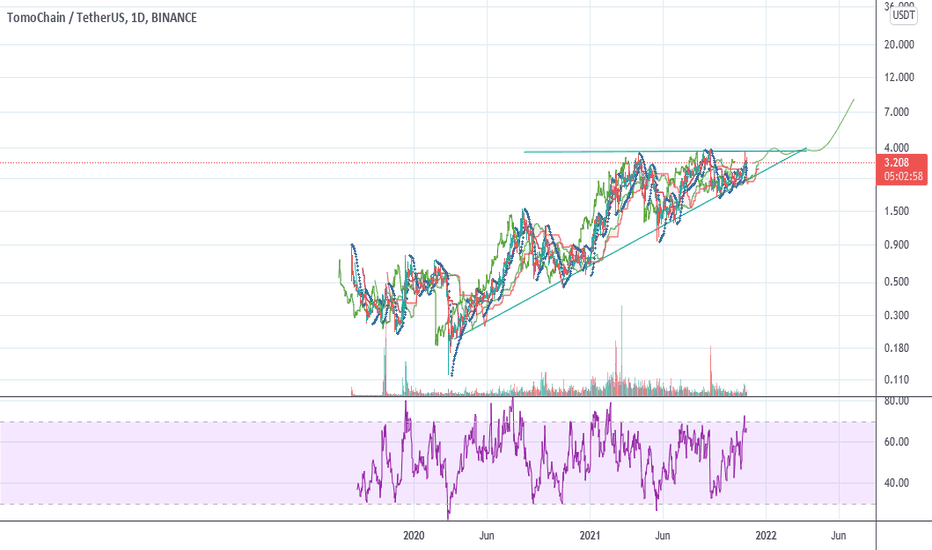Click the Jun label after 2022
This screenshot has height=550, width=932.
pos(838,536)
